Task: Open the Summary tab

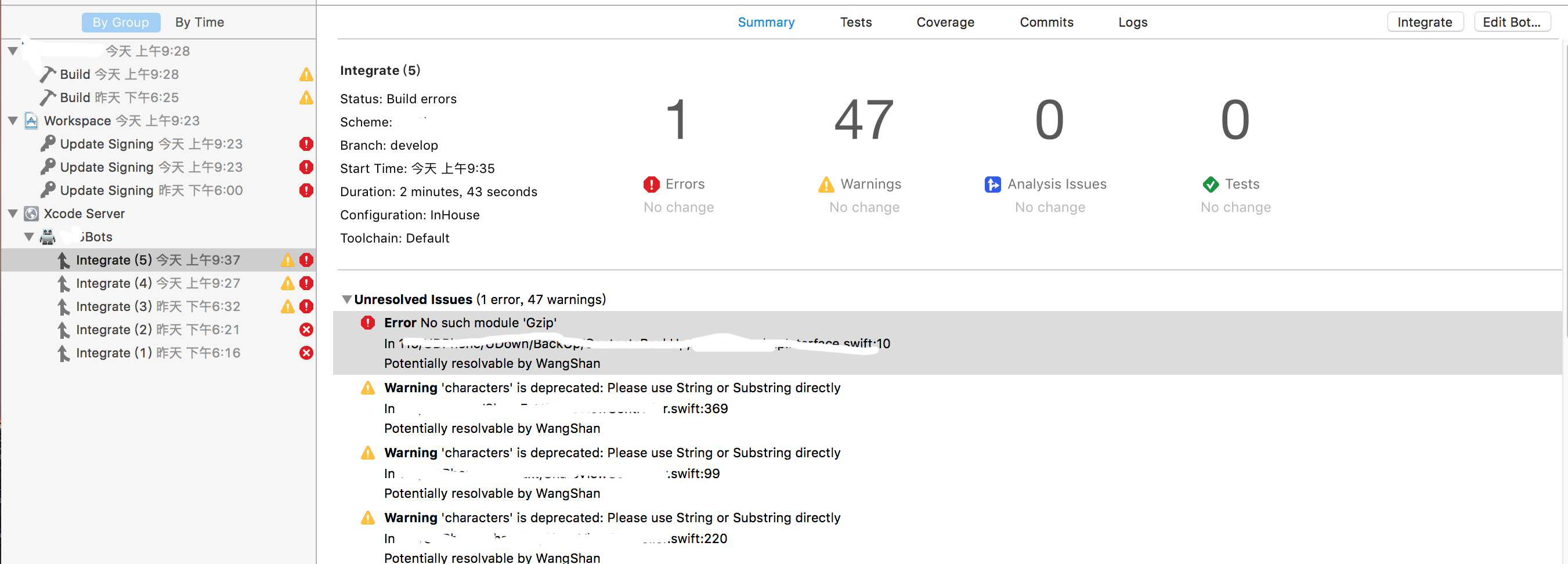Action: click(x=766, y=23)
